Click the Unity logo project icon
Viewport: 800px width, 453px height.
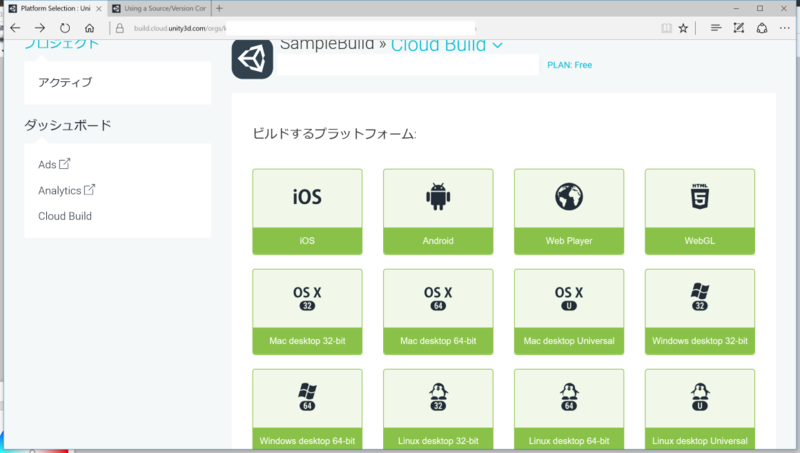pyautogui.click(x=252, y=59)
